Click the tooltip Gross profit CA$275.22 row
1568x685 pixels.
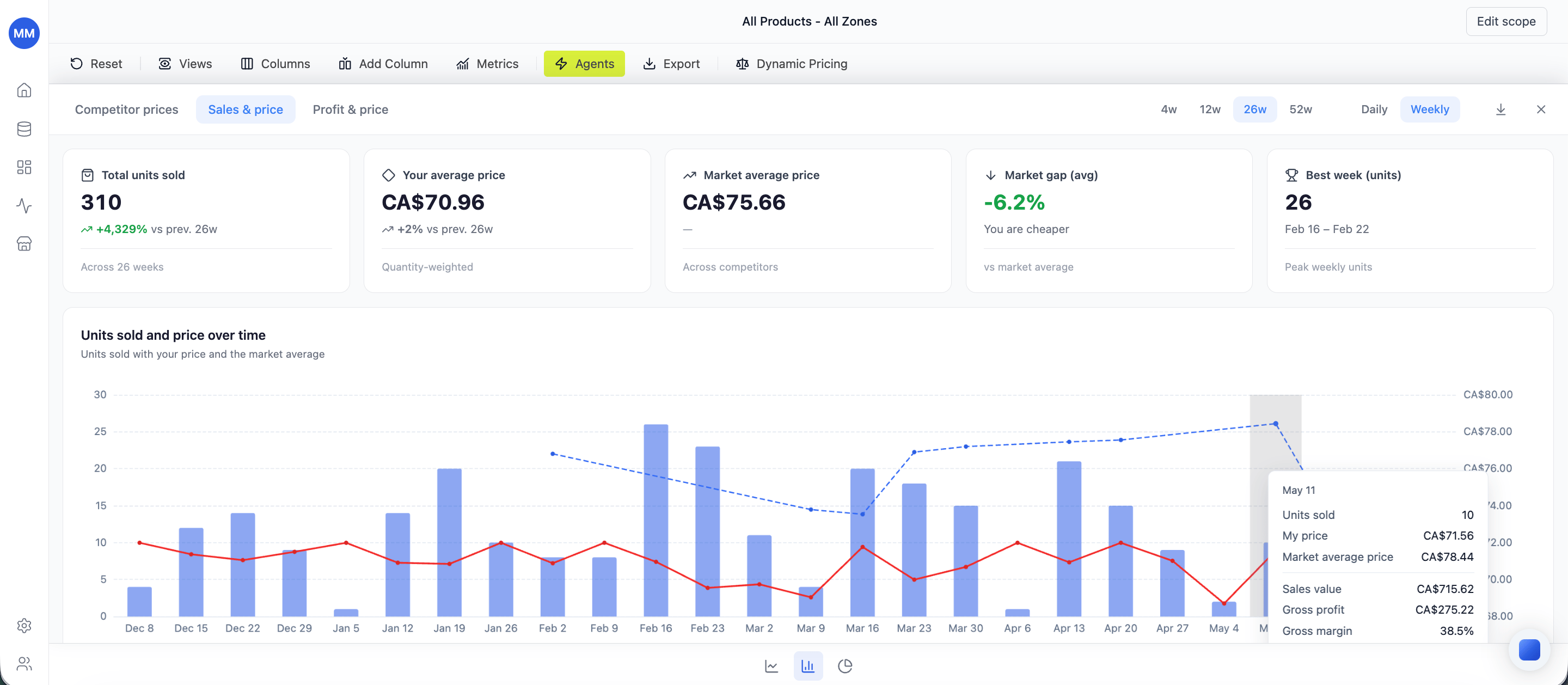coord(1377,609)
